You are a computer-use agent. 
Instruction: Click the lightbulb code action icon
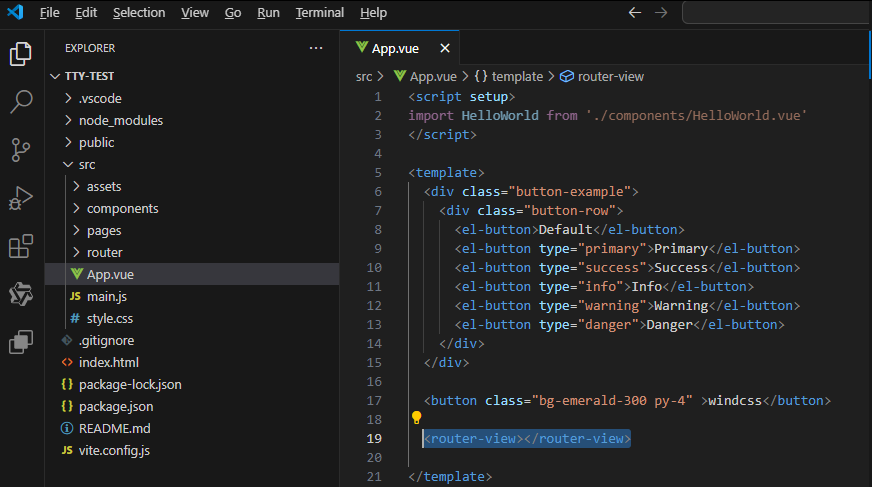tap(416, 417)
